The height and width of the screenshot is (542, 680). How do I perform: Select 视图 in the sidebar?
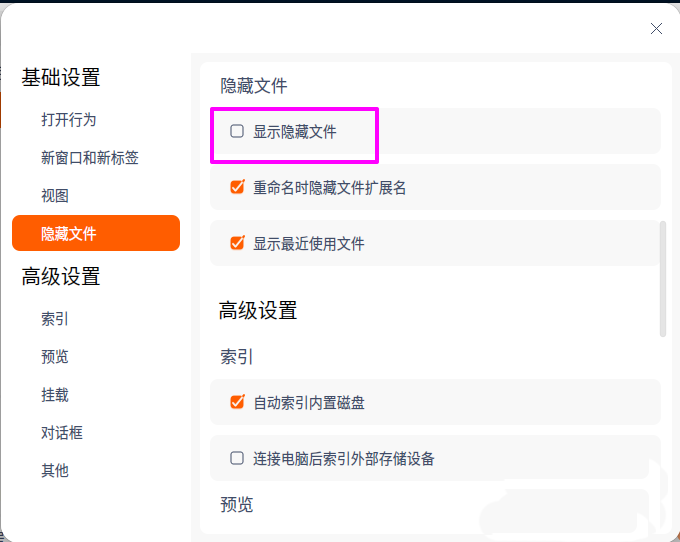pyautogui.click(x=55, y=195)
